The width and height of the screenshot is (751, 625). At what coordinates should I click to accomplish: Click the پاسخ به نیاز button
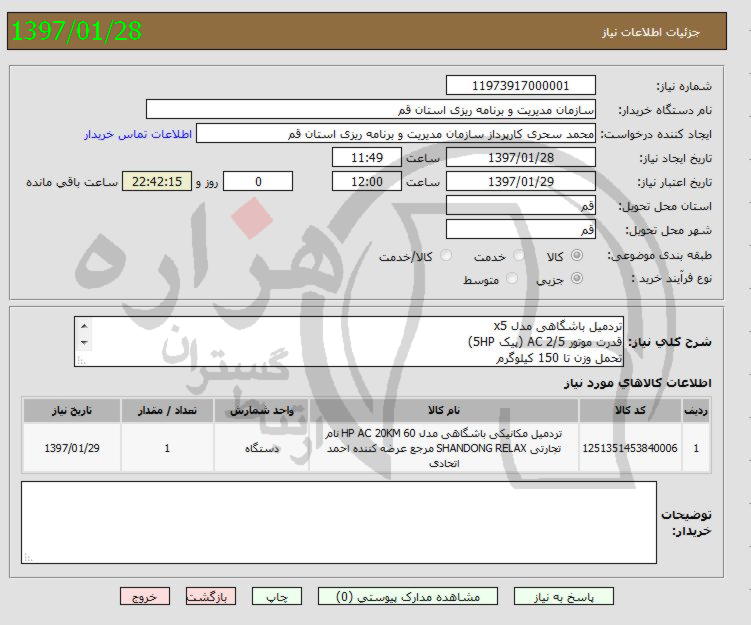[x=563, y=597]
